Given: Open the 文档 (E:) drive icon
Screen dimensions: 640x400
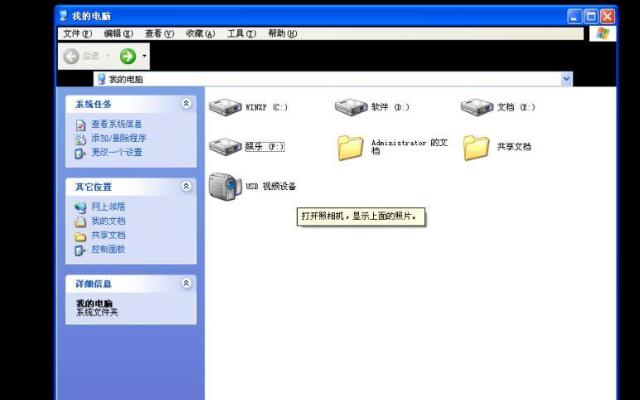Looking at the screenshot, I should (x=477, y=107).
